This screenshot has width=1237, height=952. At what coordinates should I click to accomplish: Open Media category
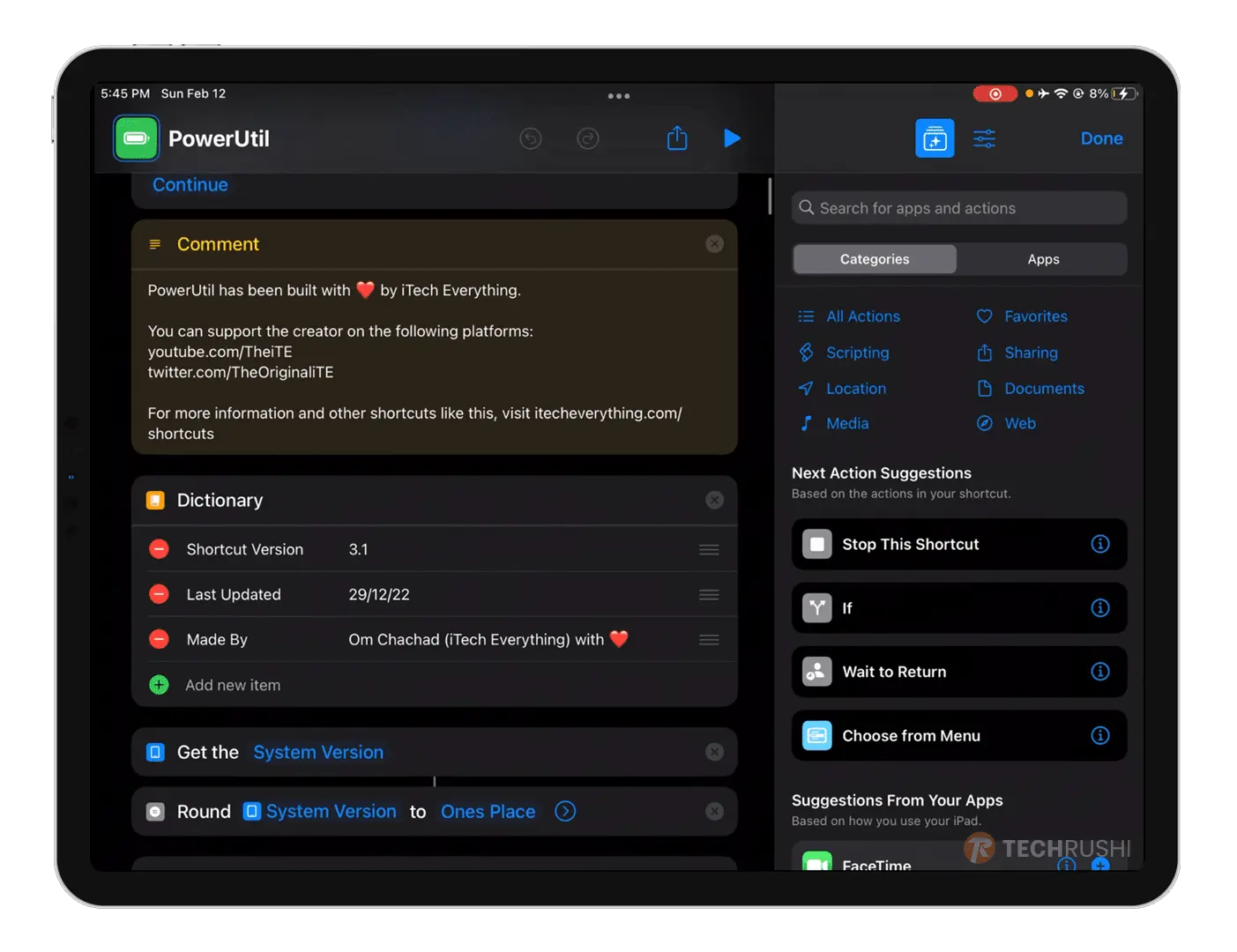pos(834,424)
